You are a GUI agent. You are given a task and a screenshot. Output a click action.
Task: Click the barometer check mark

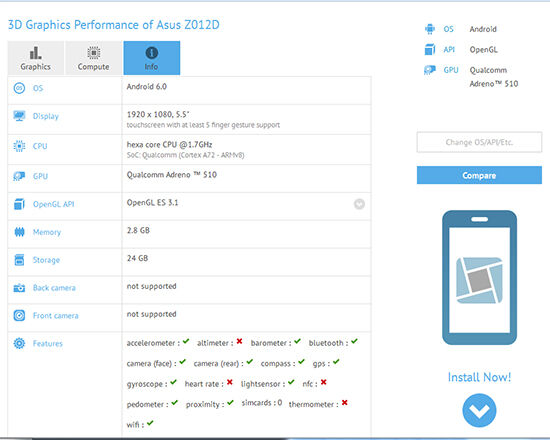297,341
